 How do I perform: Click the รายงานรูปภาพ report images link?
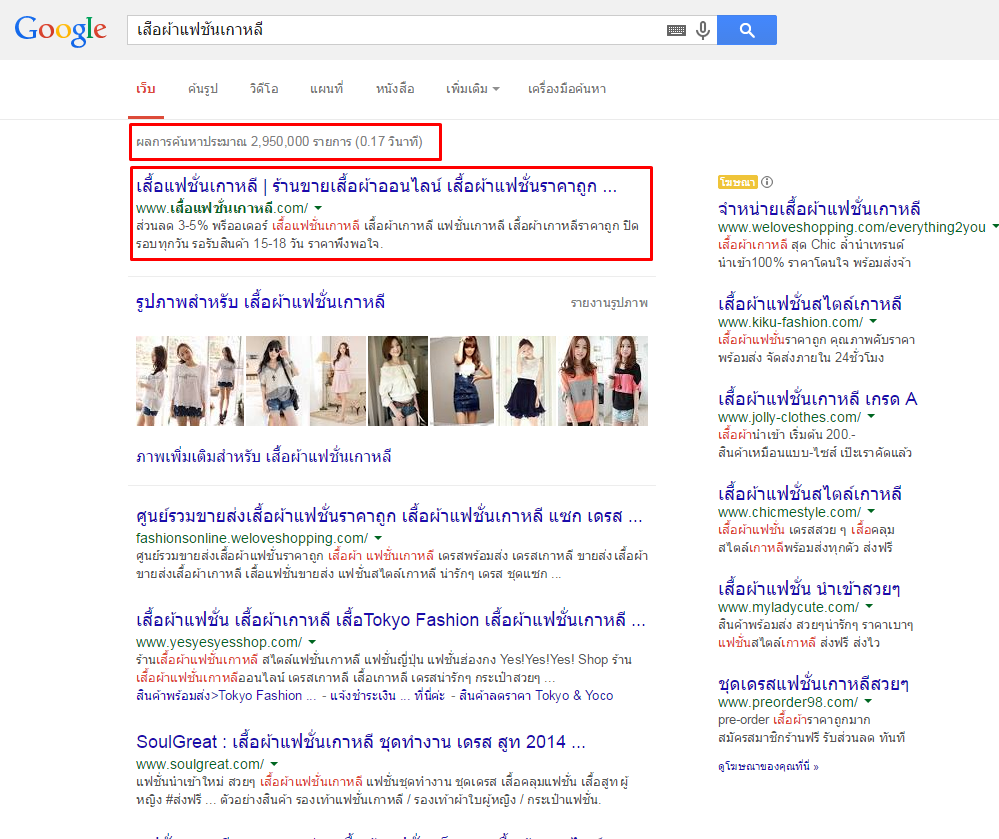point(609,302)
